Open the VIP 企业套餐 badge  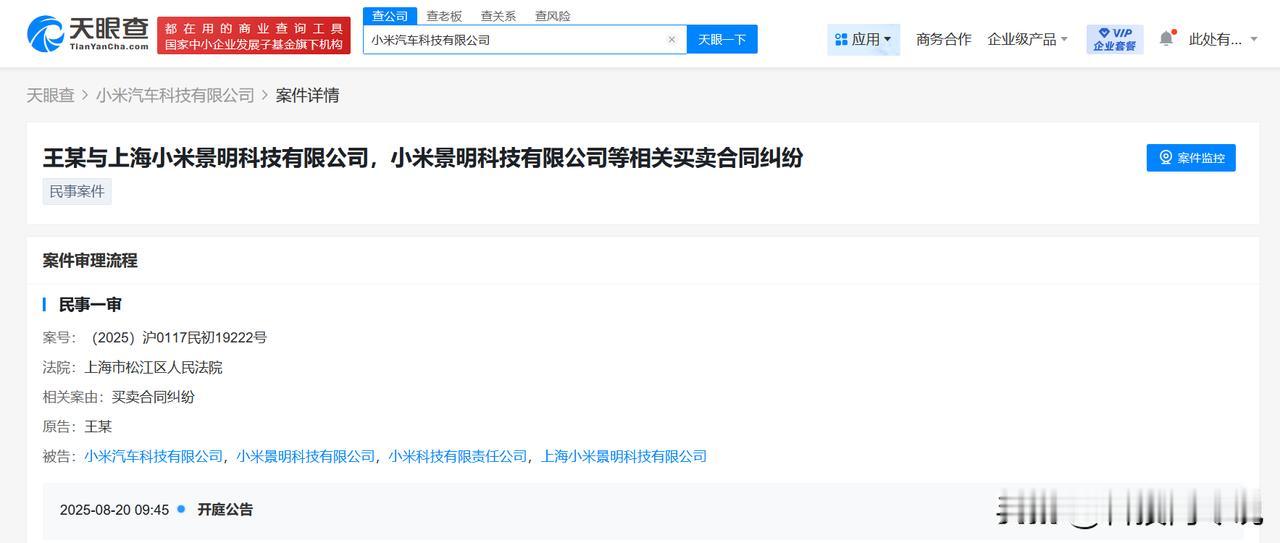point(1115,39)
